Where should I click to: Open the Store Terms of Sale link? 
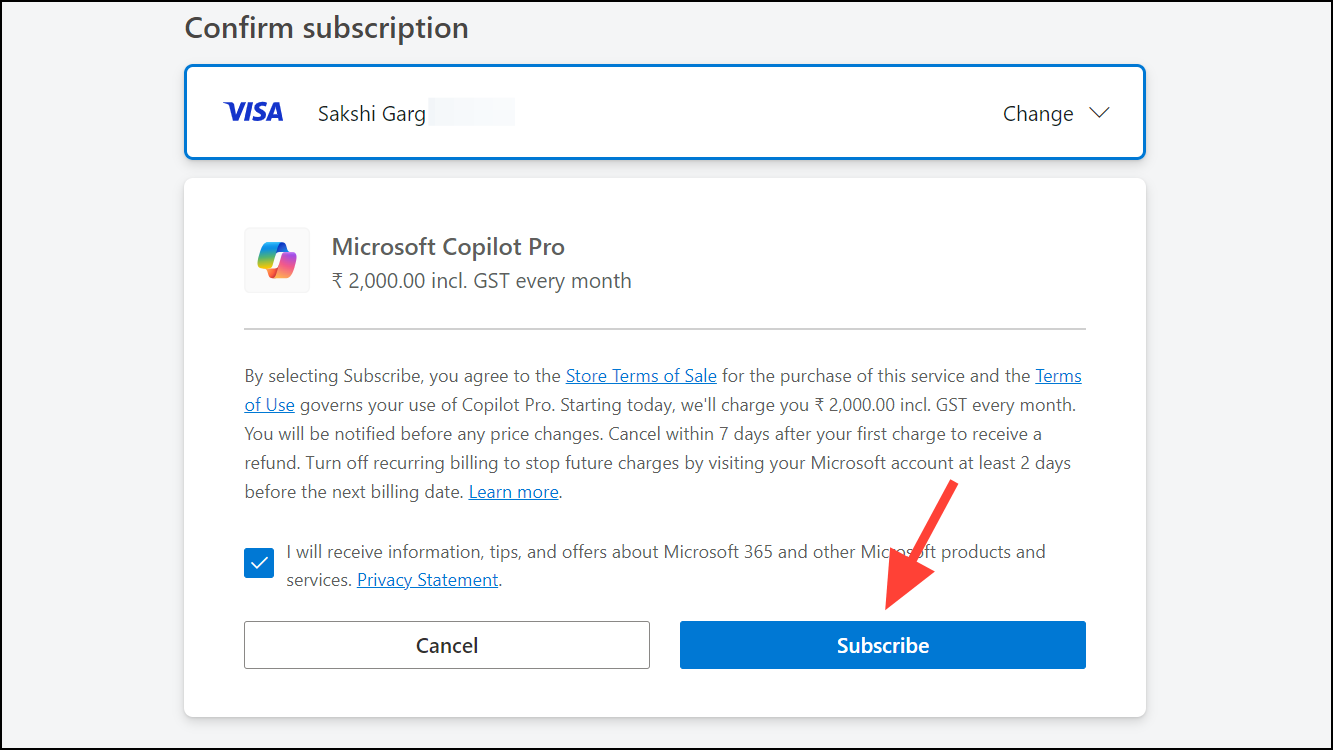(x=640, y=375)
